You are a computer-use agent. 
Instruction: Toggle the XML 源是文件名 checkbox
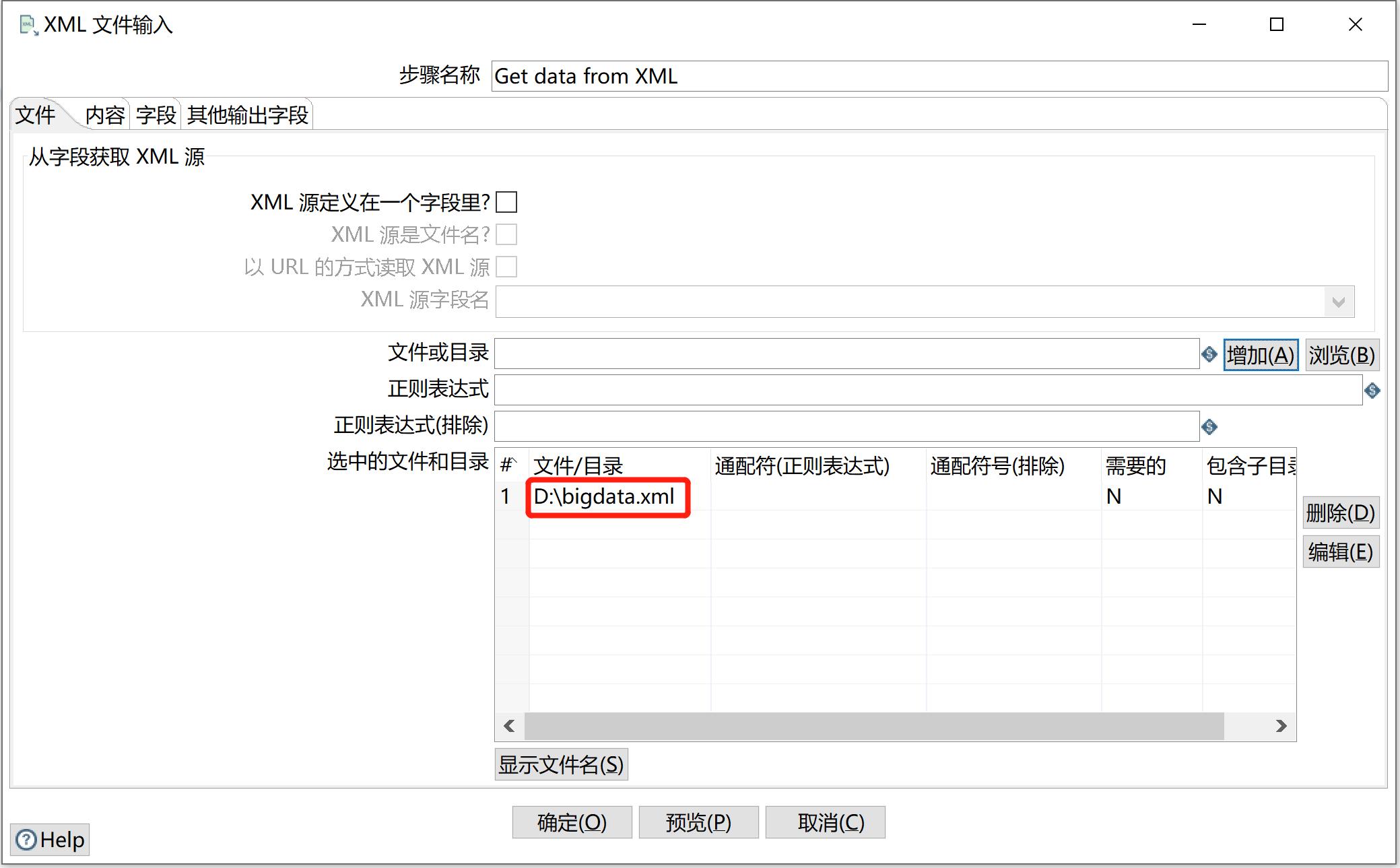pos(506,234)
